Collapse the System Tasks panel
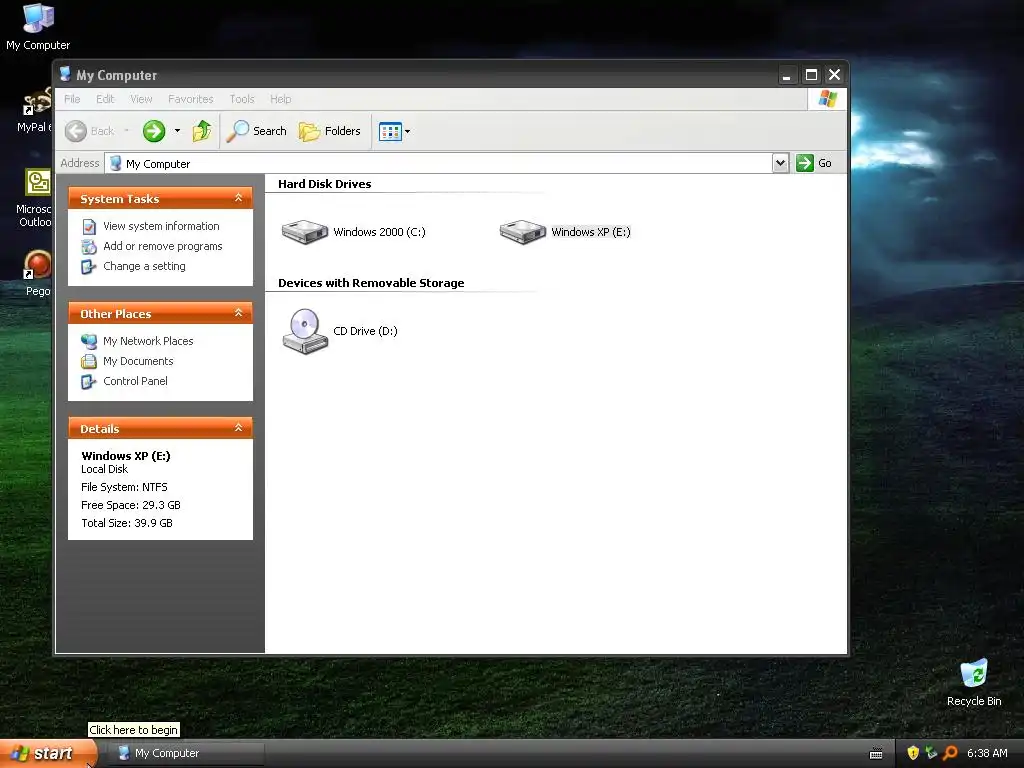 coord(238,198)
